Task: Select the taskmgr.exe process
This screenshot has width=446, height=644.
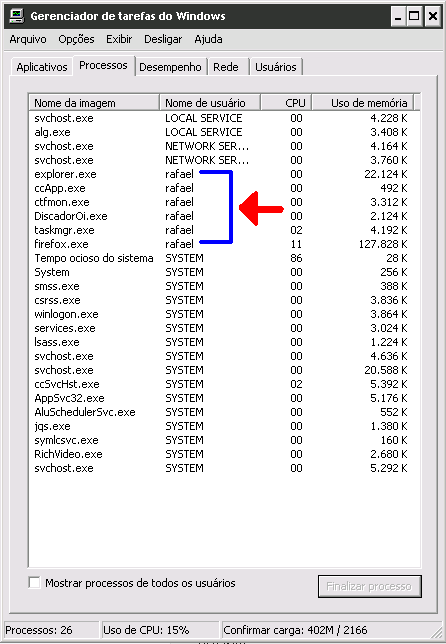Action: (x=225, y=230)
